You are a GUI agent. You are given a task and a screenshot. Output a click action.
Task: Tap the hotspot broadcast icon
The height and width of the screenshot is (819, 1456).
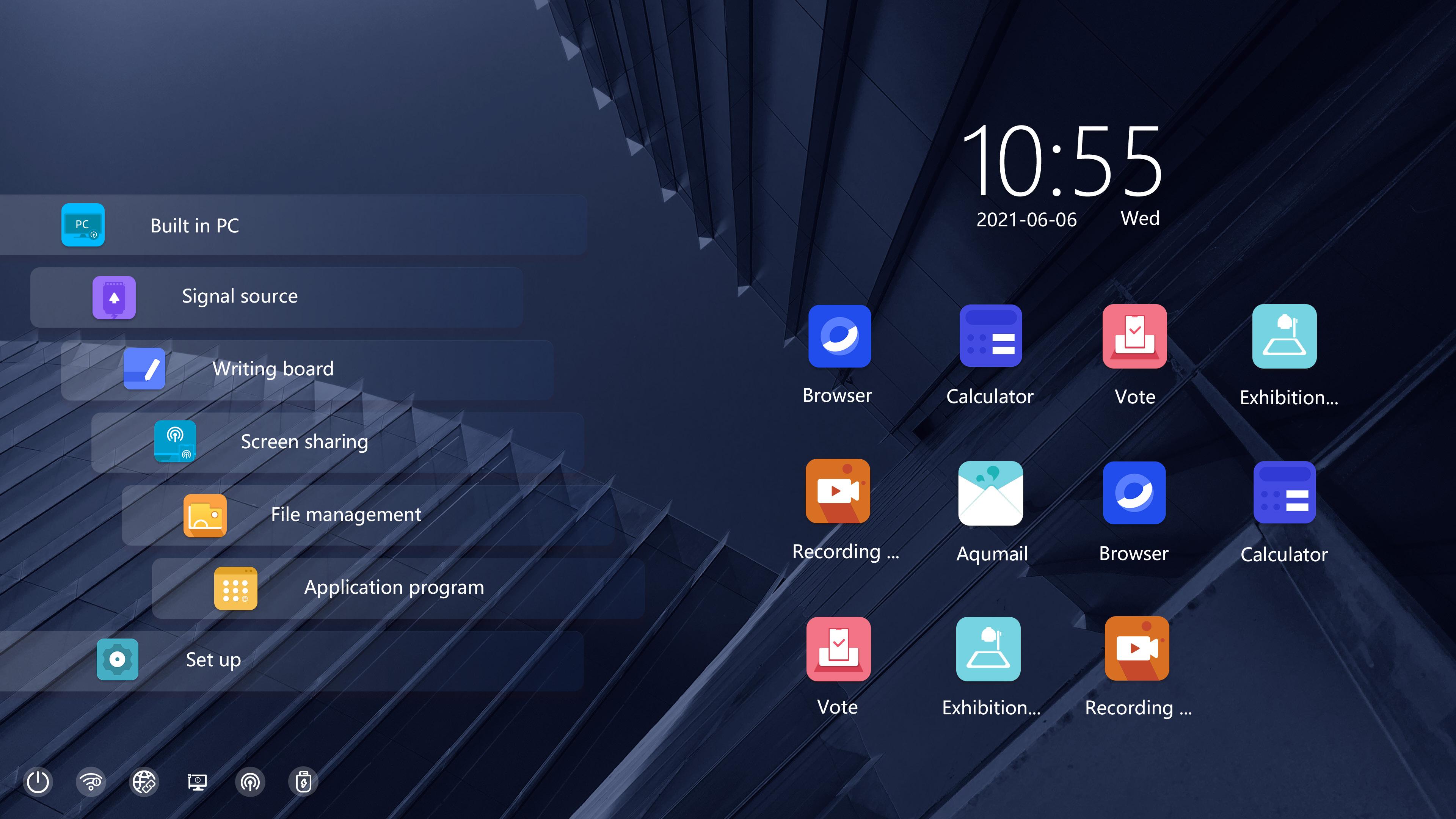(250, 782)
